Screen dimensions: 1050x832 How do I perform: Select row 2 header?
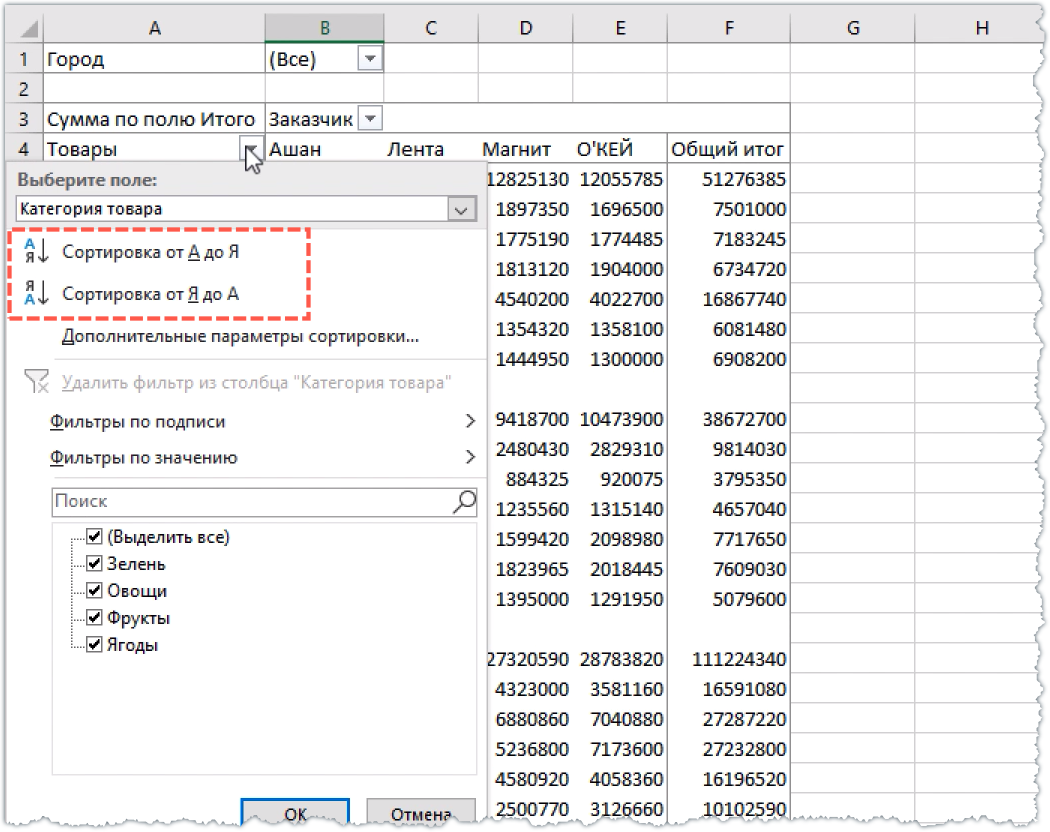coord(24,88)
